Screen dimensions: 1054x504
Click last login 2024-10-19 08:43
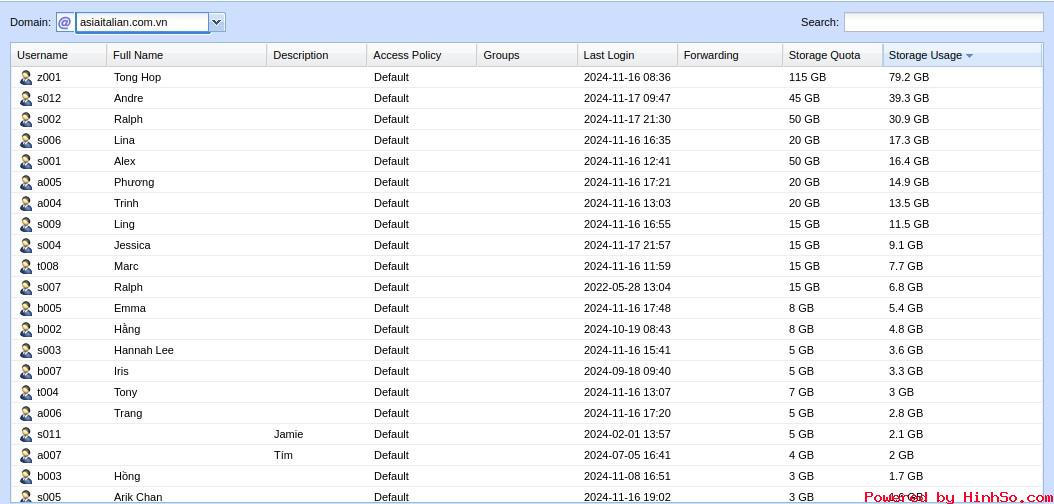[x=627, y=329]
